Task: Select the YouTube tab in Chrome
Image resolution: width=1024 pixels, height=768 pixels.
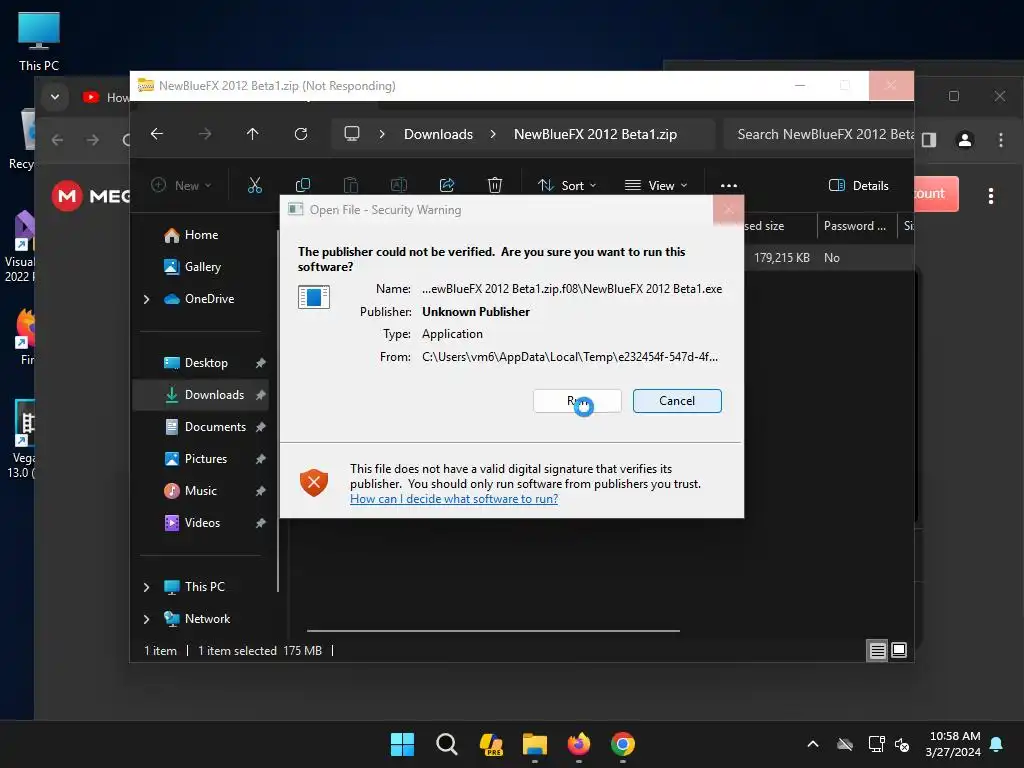Action: pos(106,97)
